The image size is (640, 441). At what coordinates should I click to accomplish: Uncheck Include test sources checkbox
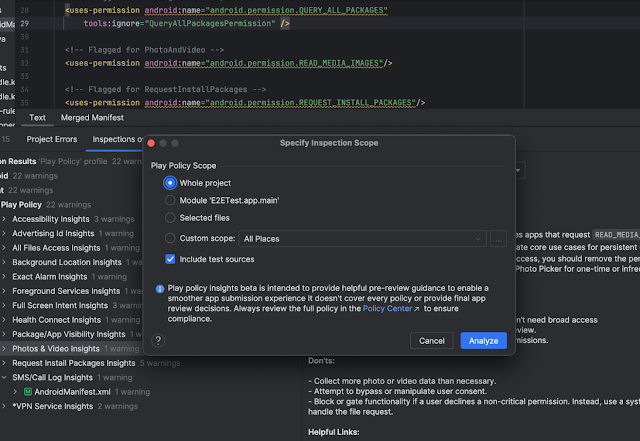click(x=171, y=259)
